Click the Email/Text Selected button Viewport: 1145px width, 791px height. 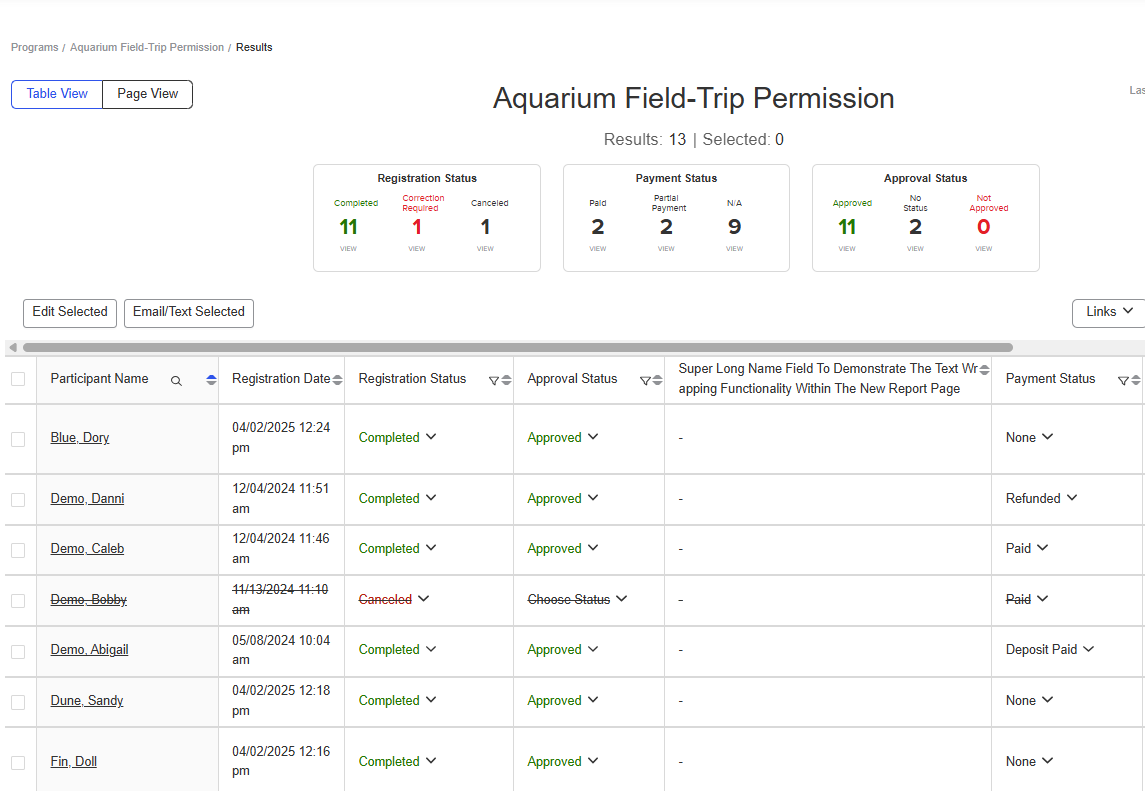188,313
